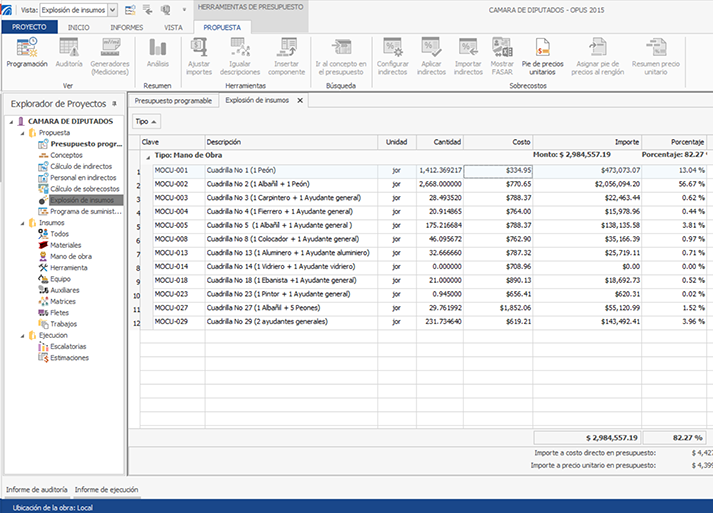Screen dimensions: 713x513
Task: Pin the Explorador de Proyectos panel
Action: click(x=115, y=103)
